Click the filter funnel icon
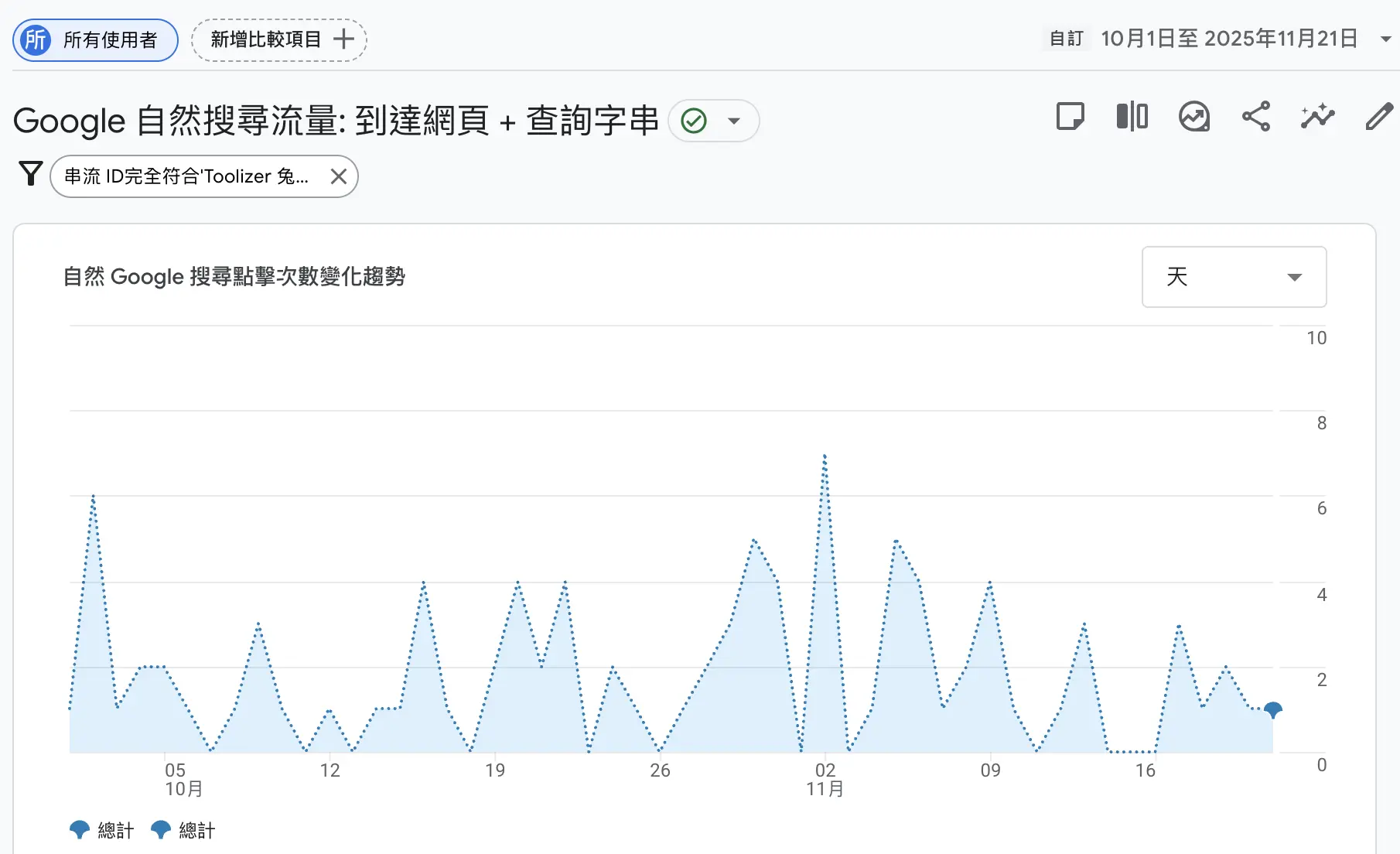The image size is (1400, 854). (30, 175)
